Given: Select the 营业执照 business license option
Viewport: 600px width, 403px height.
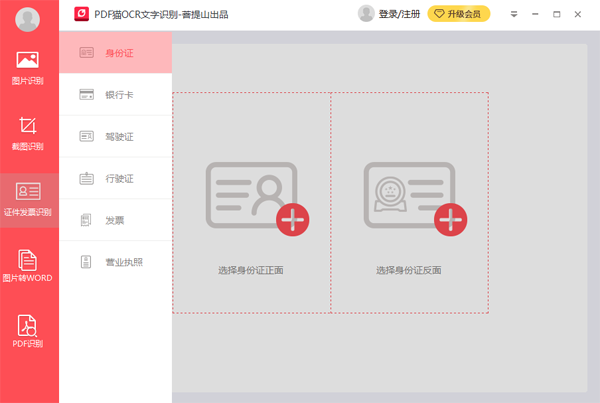Looking at the screenshot, I should coord(116,262).
